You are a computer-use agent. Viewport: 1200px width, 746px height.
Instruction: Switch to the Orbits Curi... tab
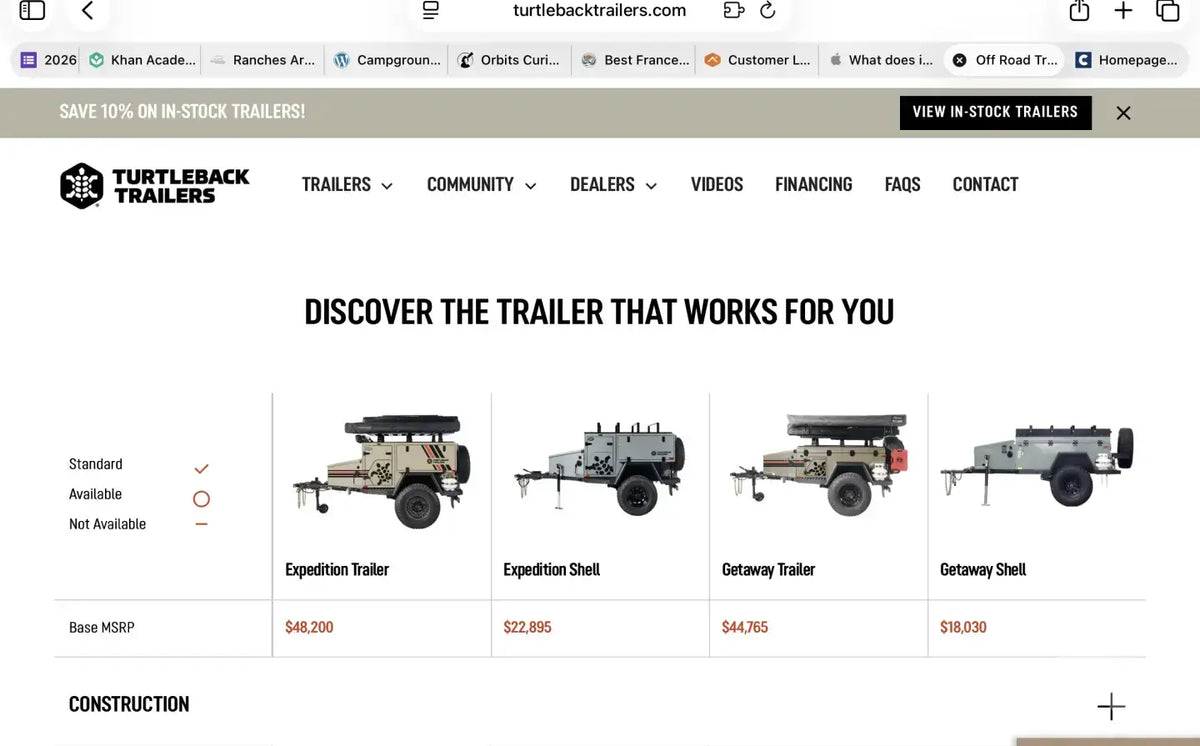(510, 60)
